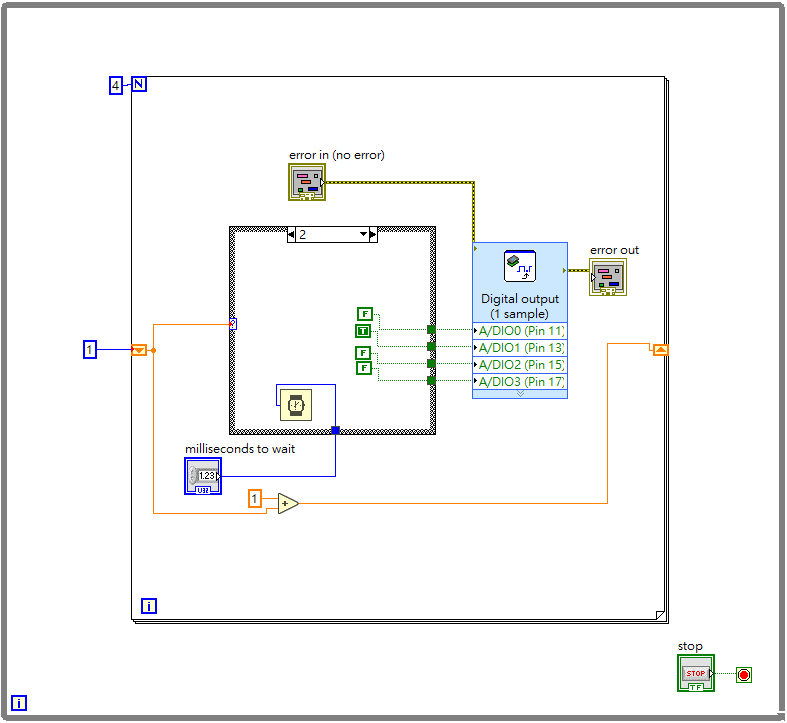Go to previous case with left arrow
The height and width of the screenshot is (723, 787).
(291, 234)
